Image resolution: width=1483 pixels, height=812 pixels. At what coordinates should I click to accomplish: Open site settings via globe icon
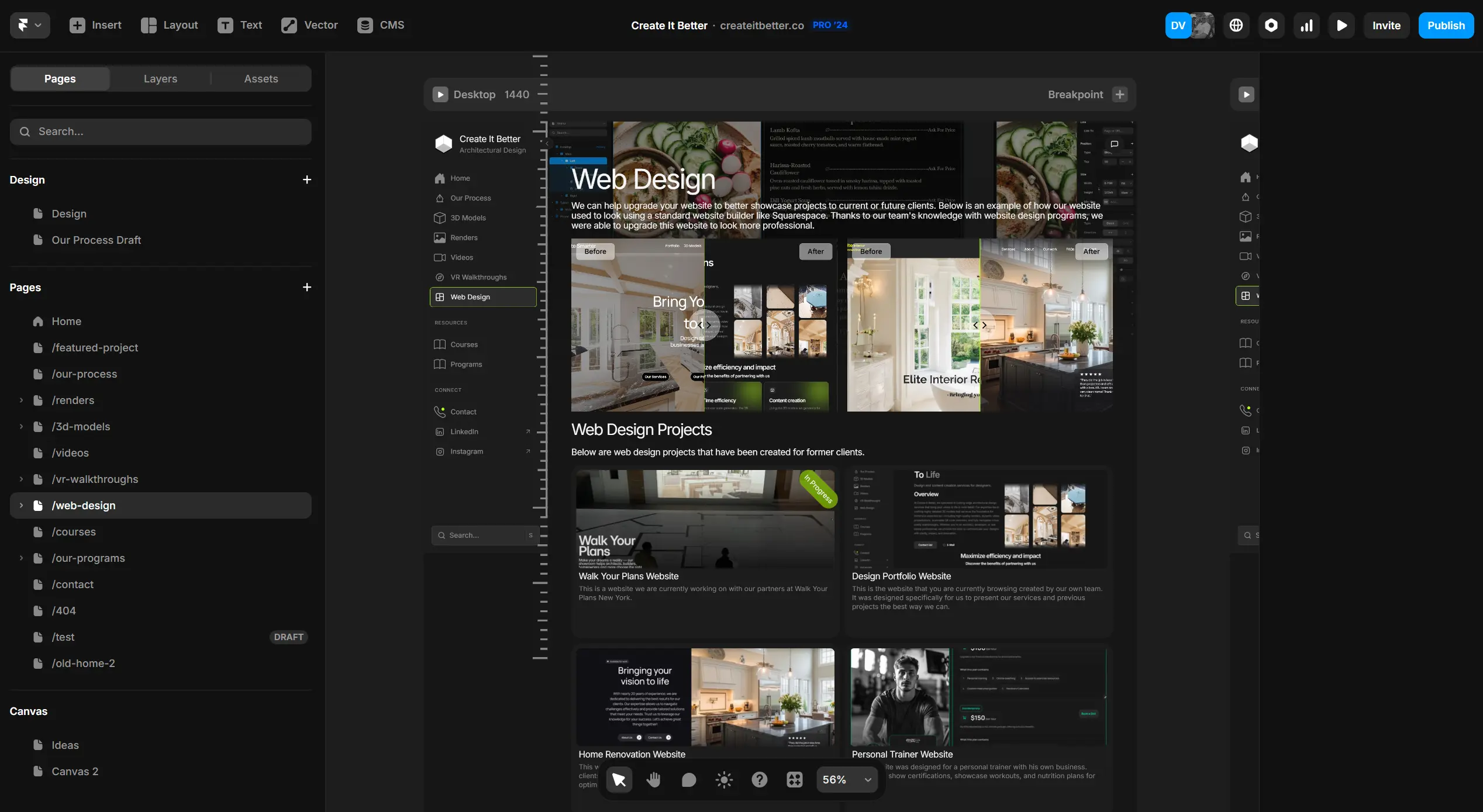[x=1236, y=25]
